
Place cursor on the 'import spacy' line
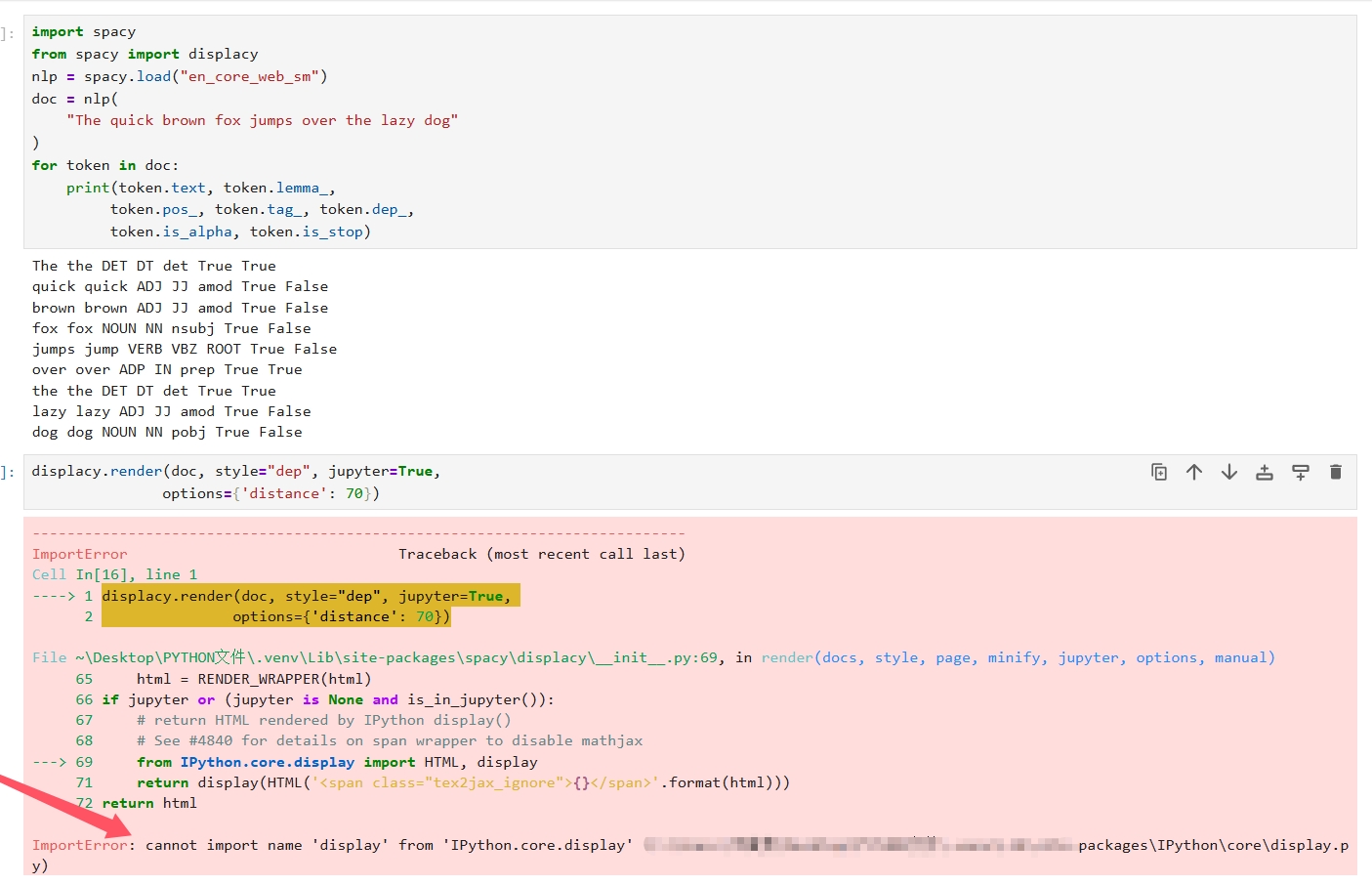pos(84,31)
